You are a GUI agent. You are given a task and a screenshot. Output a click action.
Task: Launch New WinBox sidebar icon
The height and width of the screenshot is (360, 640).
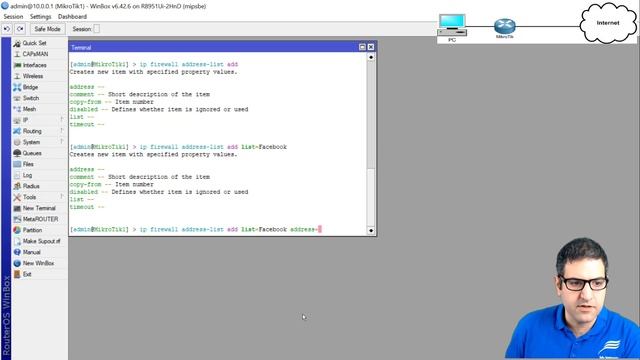coord(17,263)
